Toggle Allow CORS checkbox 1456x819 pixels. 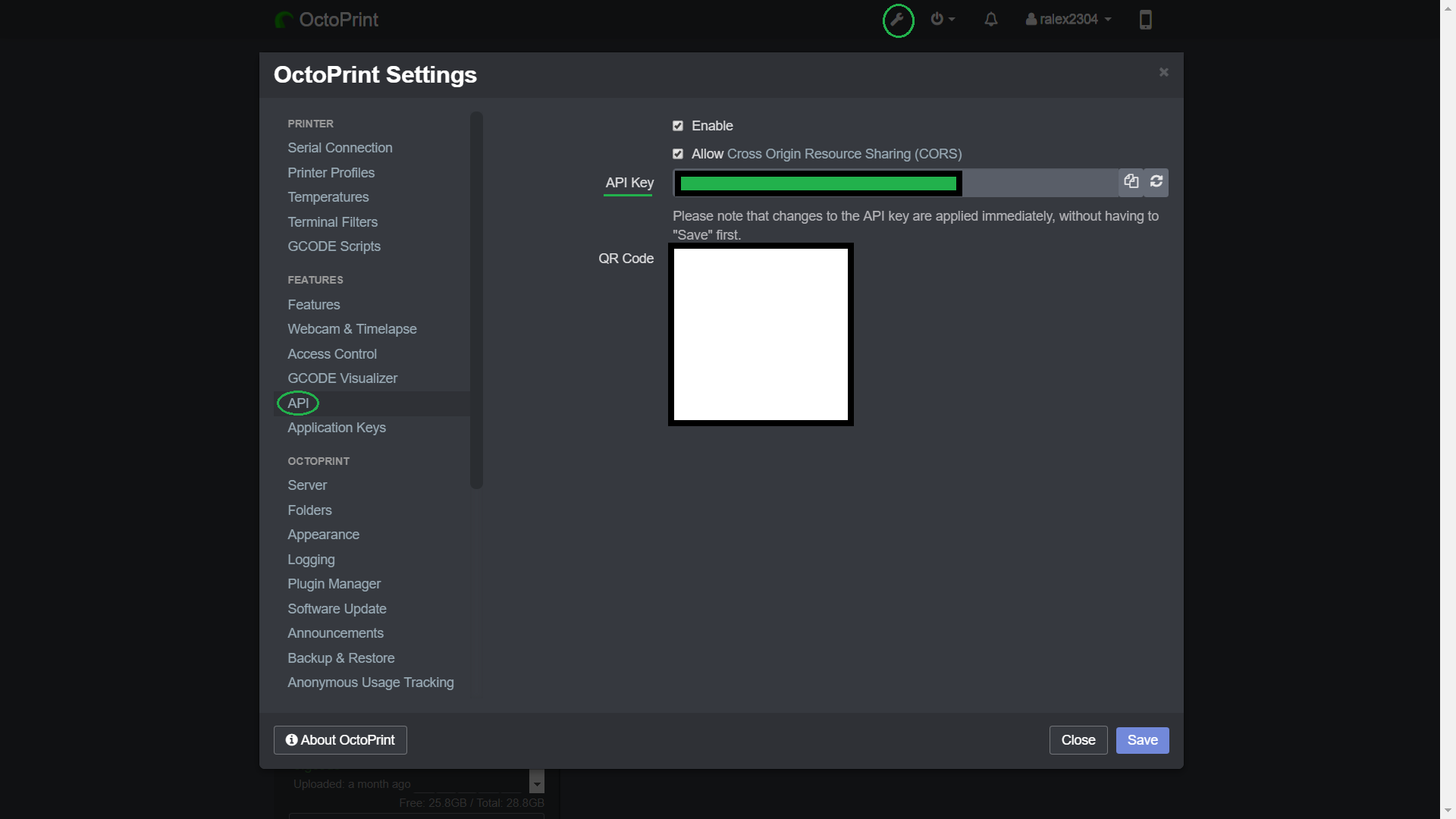tap(678, 154)
